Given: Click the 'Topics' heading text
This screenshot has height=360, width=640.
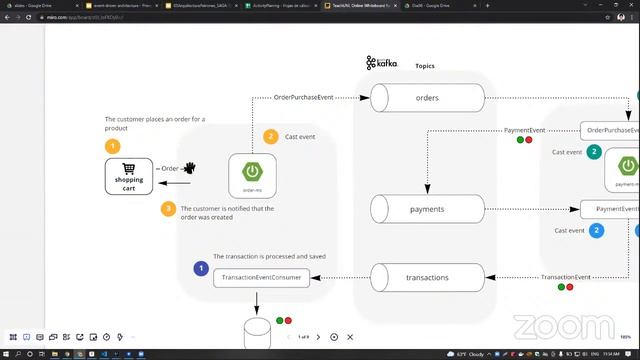Looking at the screenshot, I should pyautogui.click(x=425, y=66).
